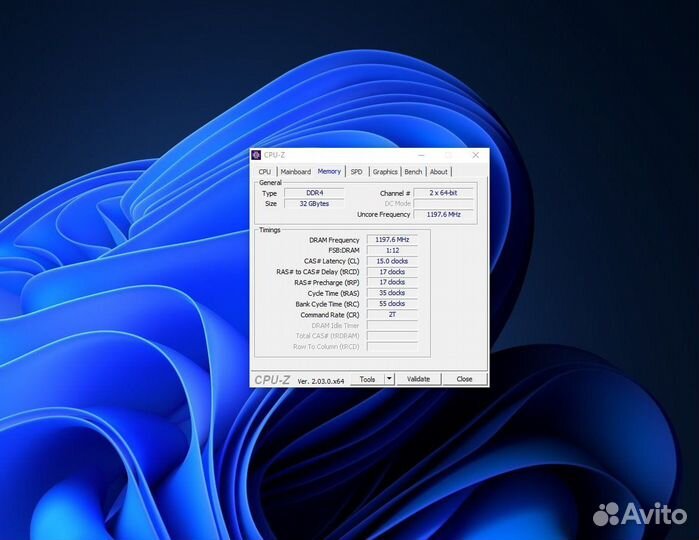699x540 pixels.
Task: Click the Tools button
Action: pos(367,379)
